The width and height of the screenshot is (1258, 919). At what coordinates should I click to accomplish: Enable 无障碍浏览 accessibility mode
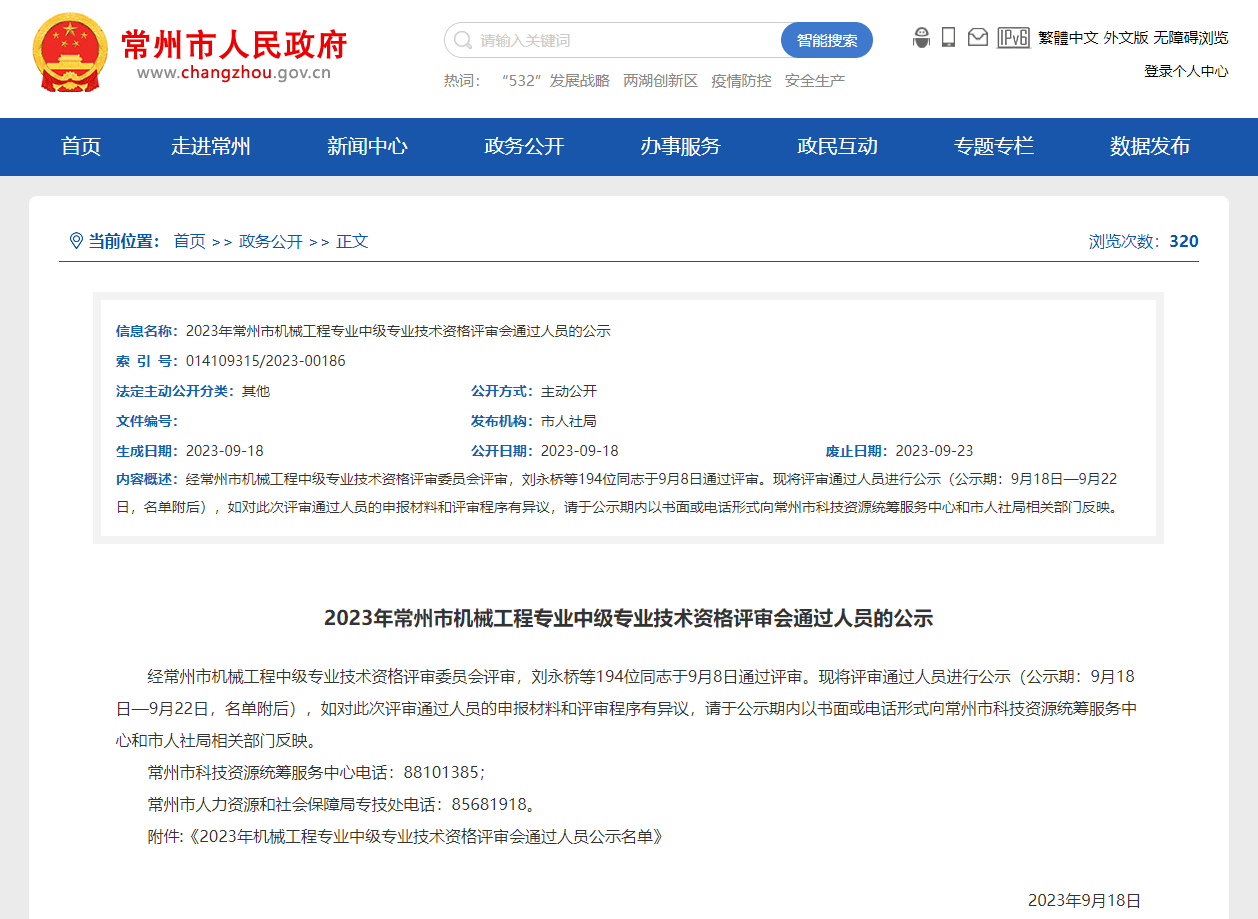coord(1190,38)
